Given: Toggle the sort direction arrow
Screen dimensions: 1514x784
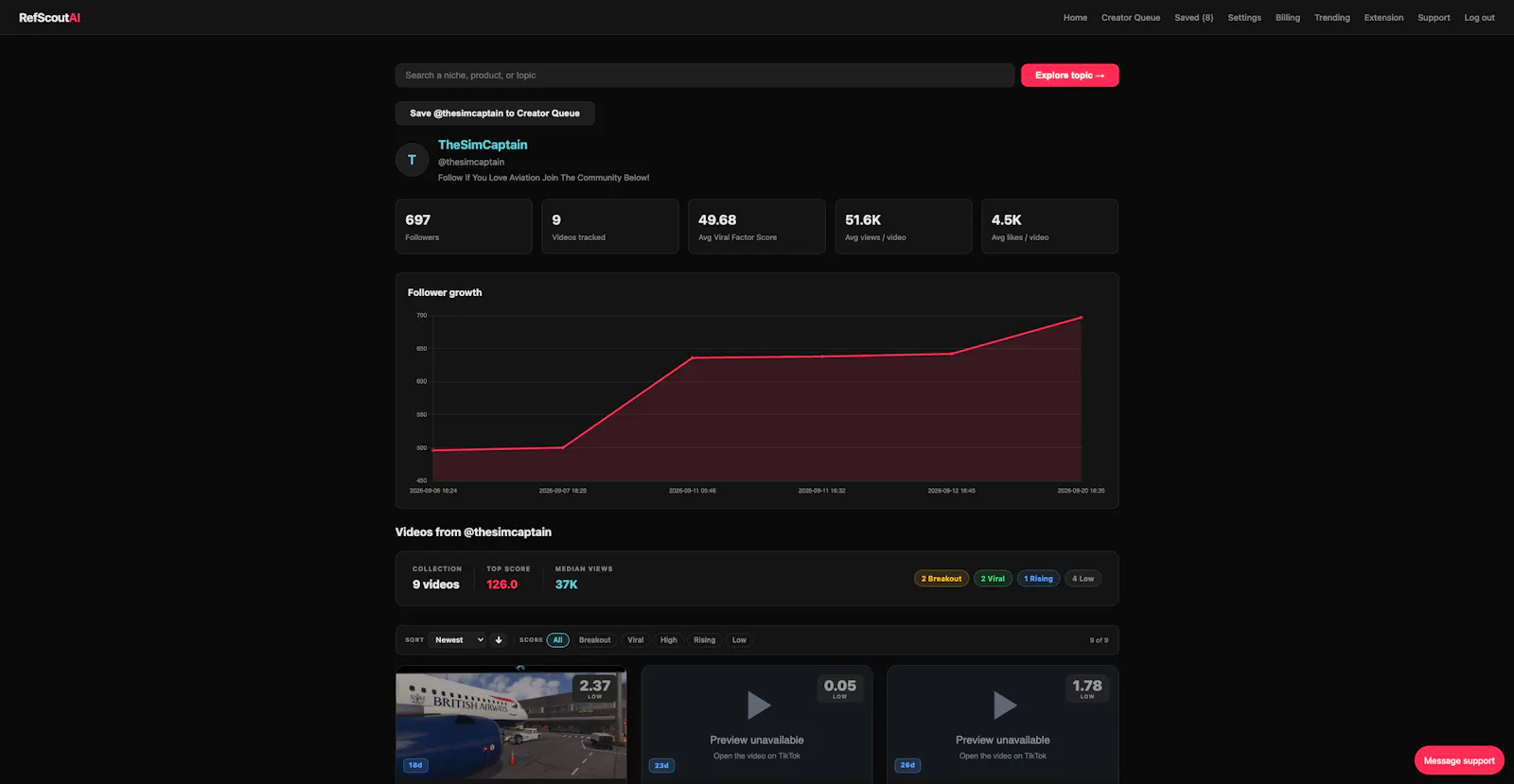Looking at the screenshot, I should (x=499, y=640).
